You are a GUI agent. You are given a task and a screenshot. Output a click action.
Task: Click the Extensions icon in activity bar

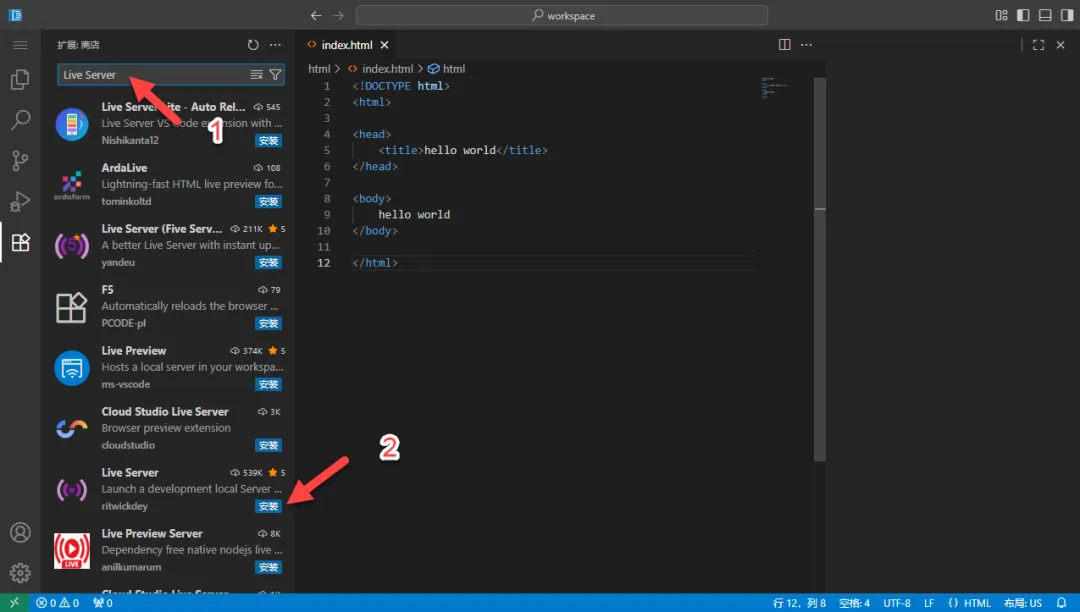20,242
